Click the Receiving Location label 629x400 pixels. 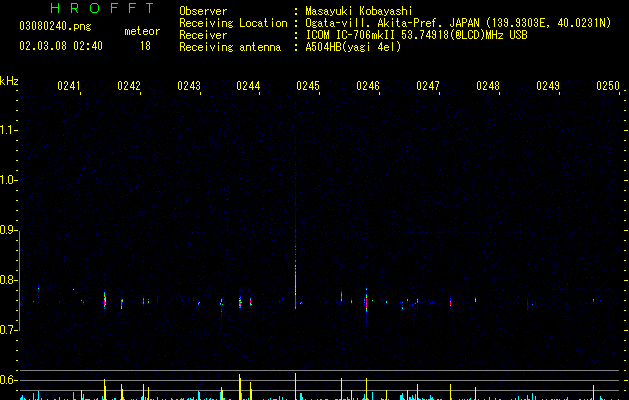coord(233,23)
